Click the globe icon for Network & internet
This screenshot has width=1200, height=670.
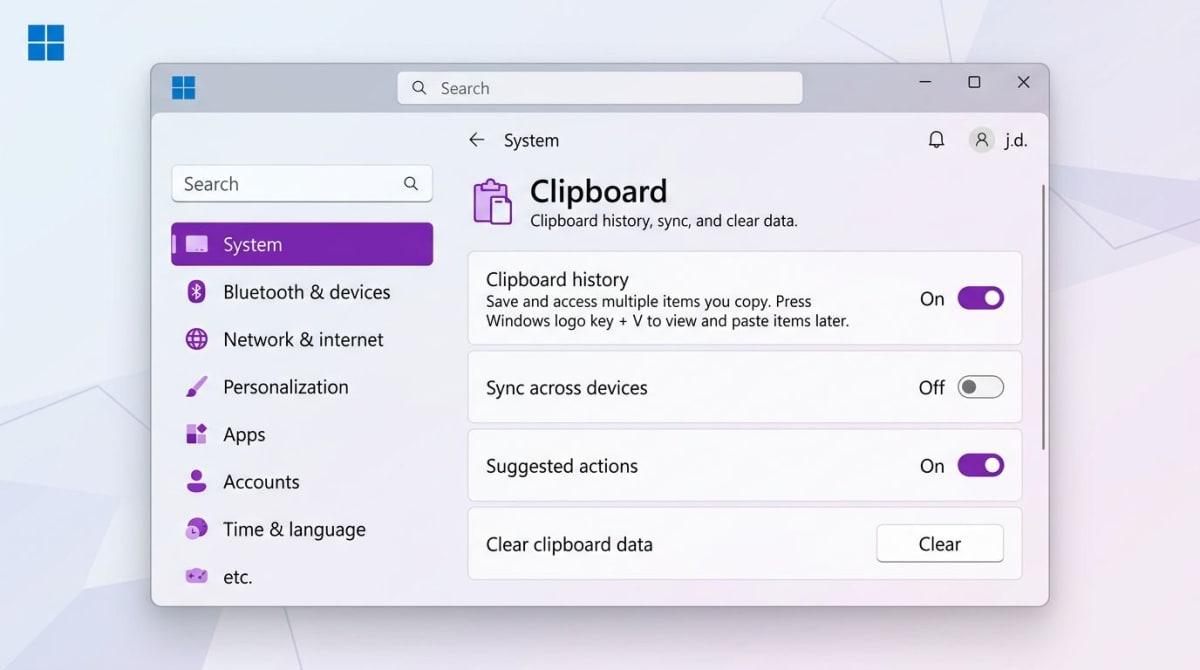pyautogui.click(x=197, y=339)
